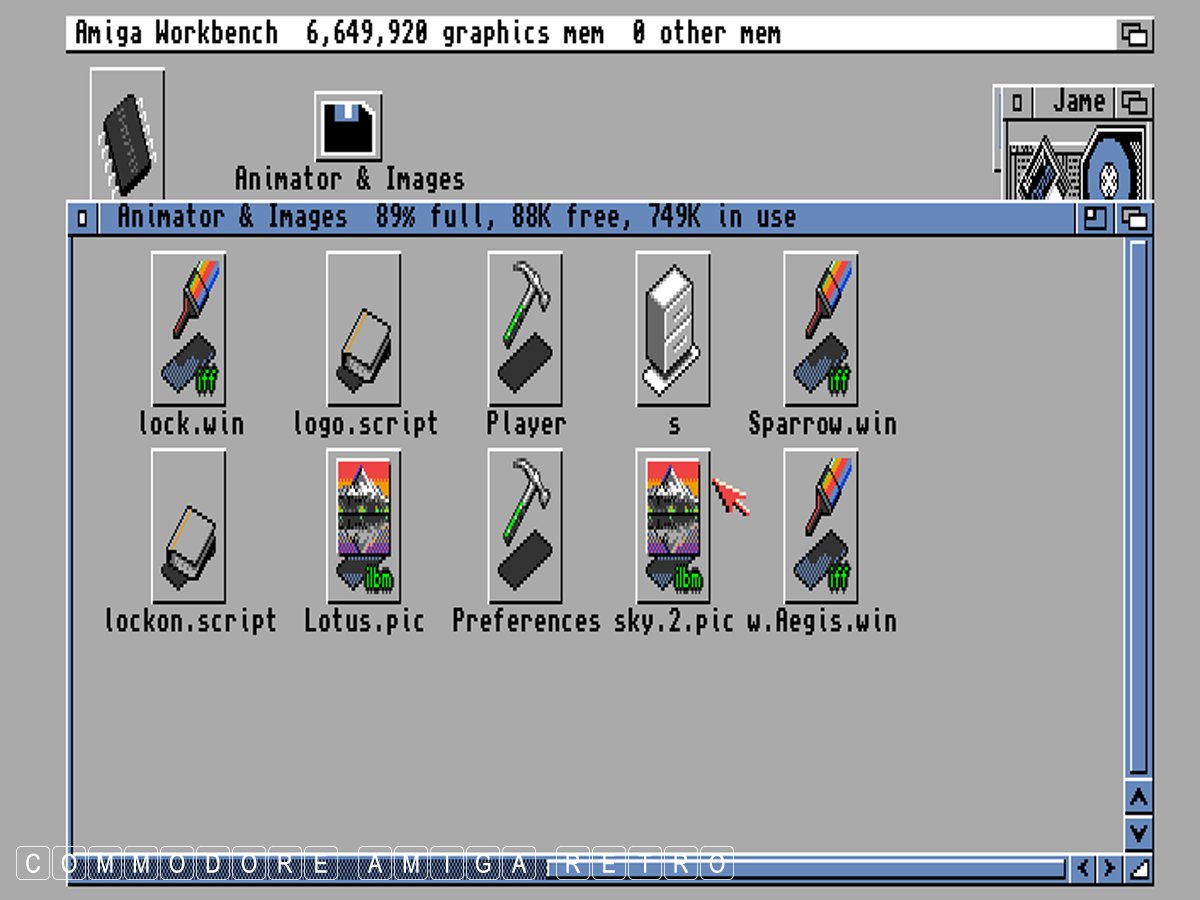Open the Lotus.pic image icon

point(364,525)
